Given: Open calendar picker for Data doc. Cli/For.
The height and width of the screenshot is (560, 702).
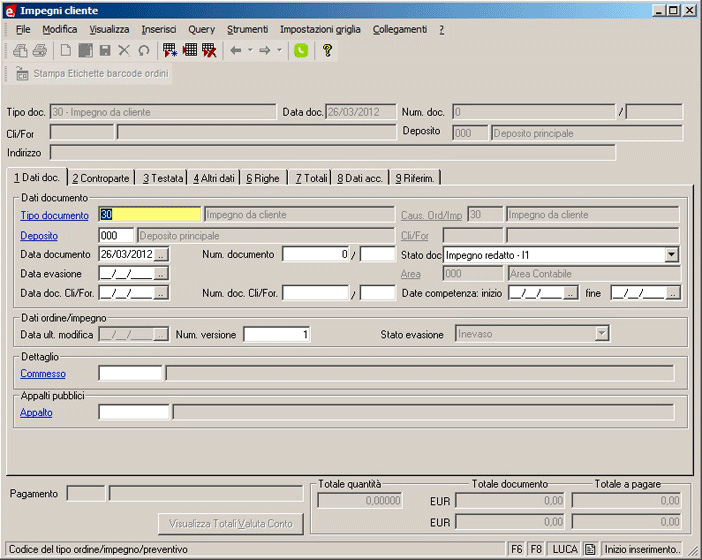Looking at the screenshot, I should coord(161,293).
